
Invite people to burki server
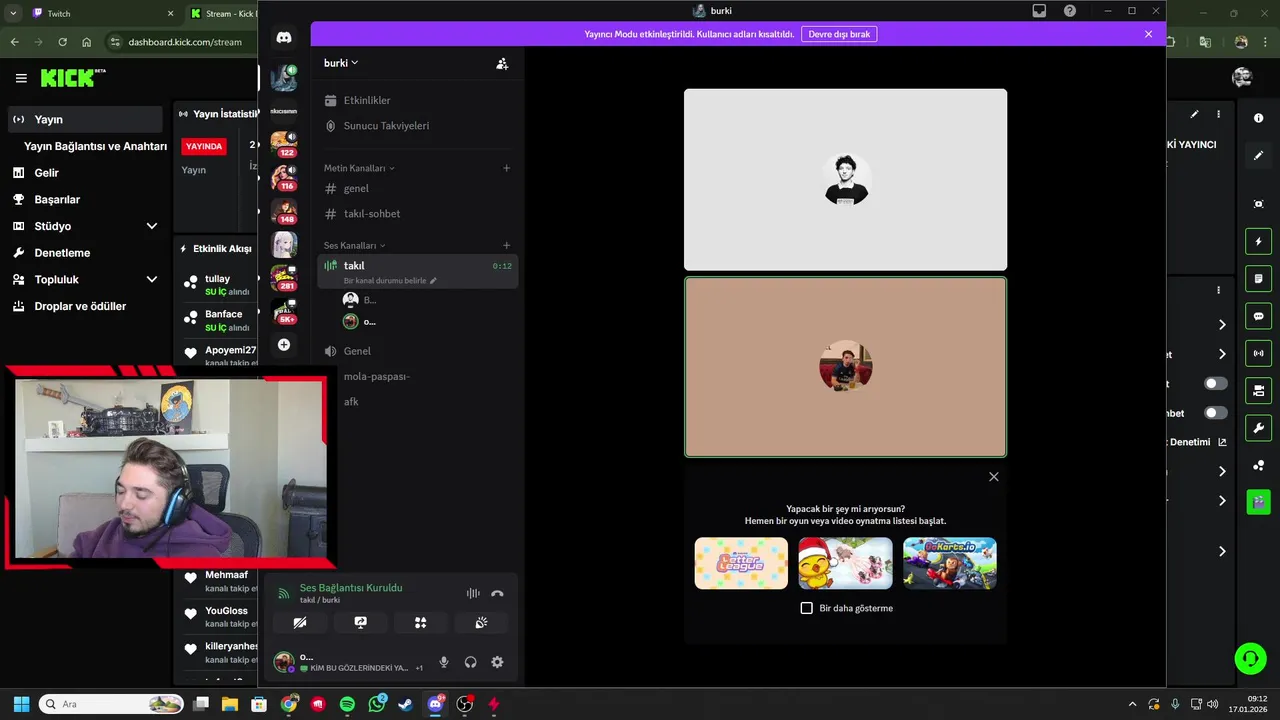(x=502, y=63)
